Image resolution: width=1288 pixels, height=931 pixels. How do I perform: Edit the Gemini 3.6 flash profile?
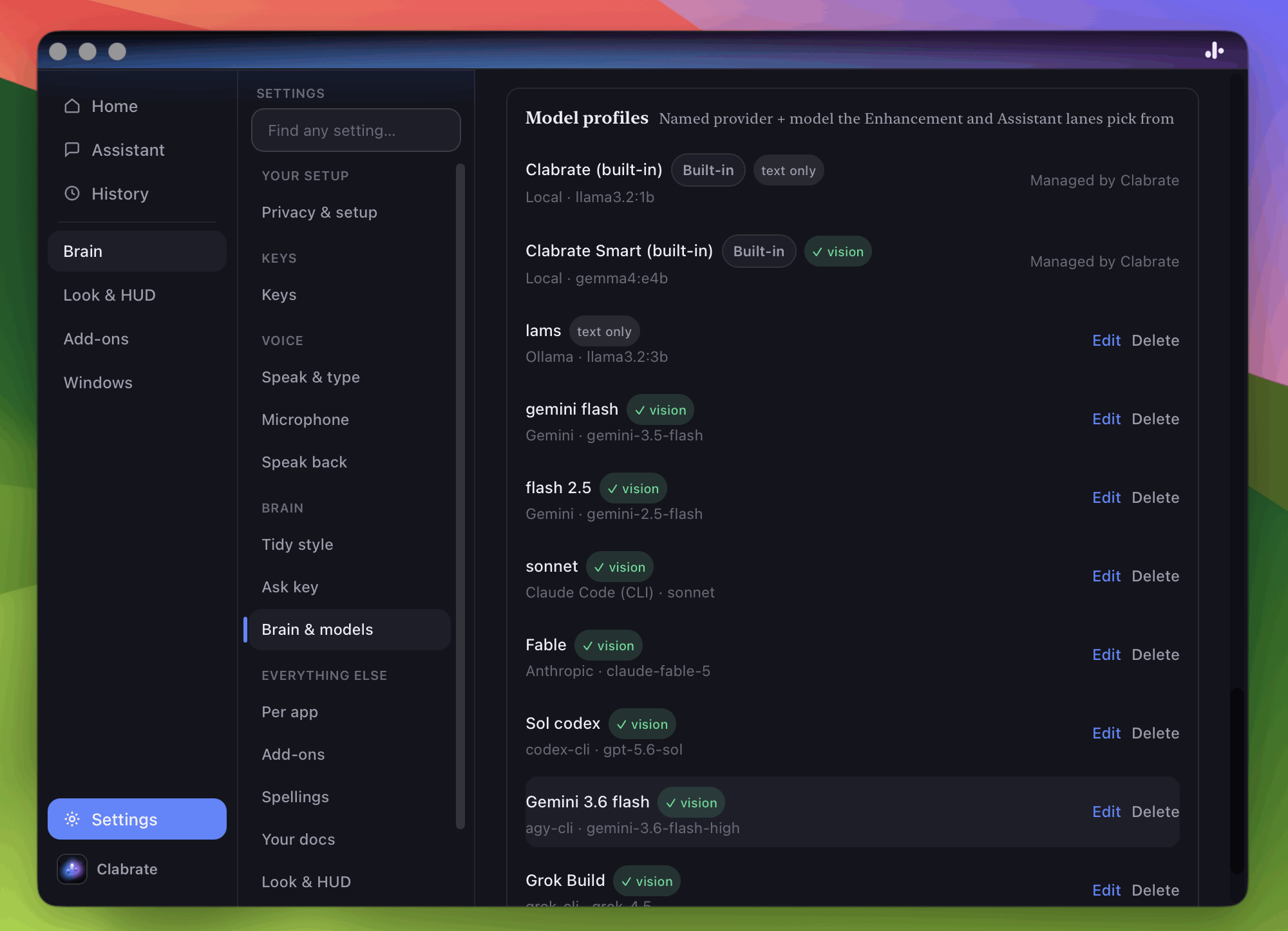[x=1106, y=812]
